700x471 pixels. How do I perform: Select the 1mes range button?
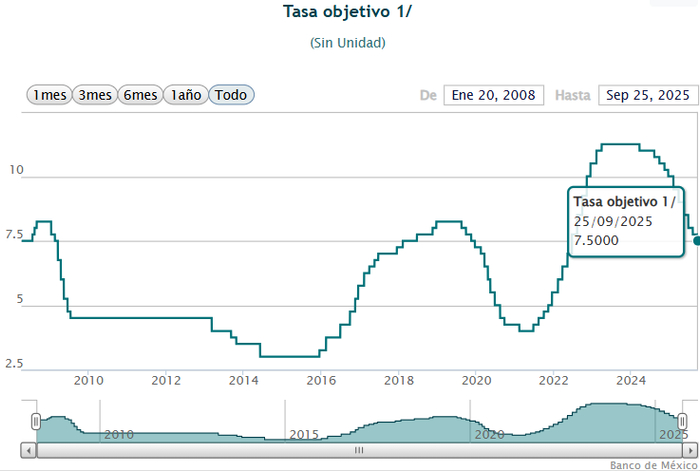pos(49,95)
